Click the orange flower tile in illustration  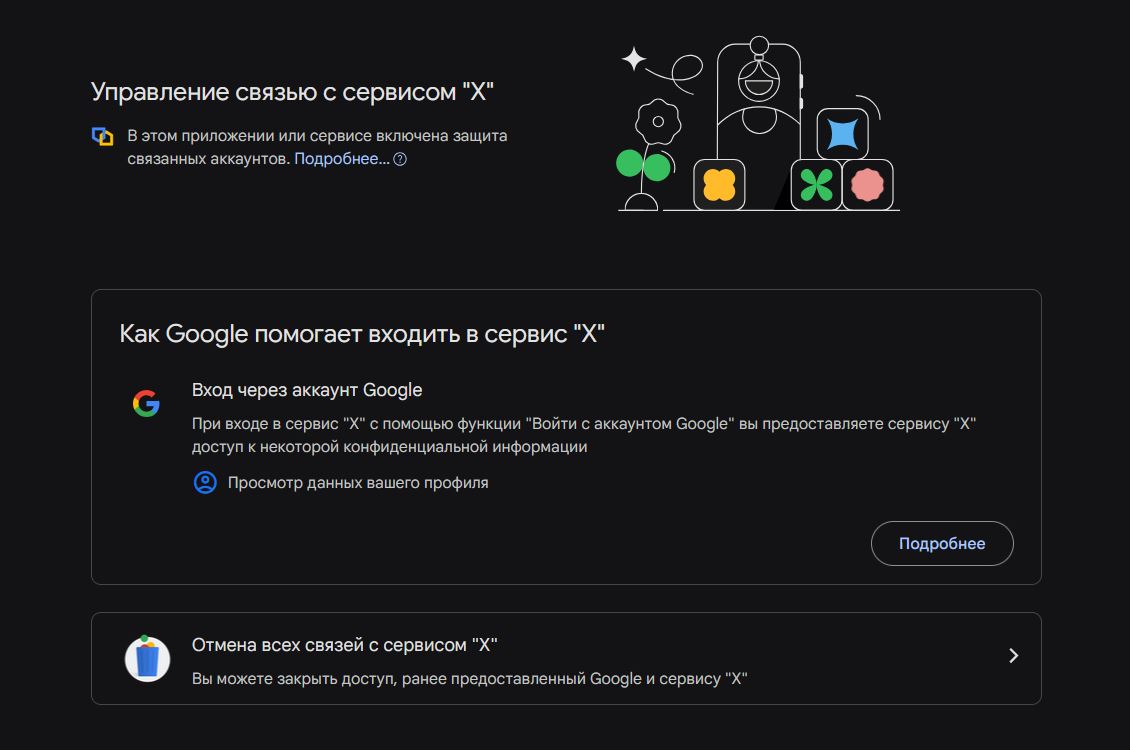click(719, 185)
